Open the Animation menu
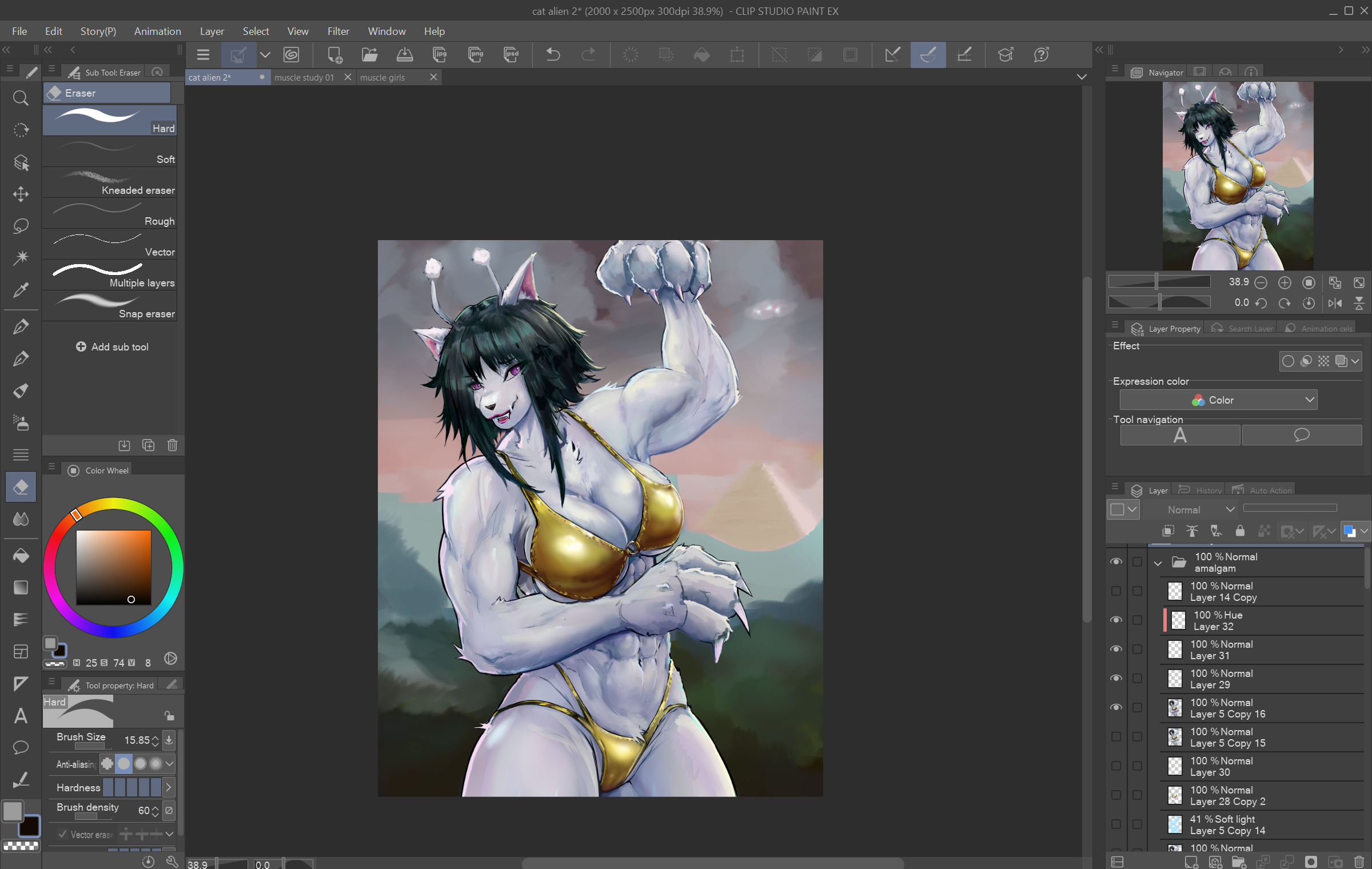The image size is (1372, 869). 157,31
